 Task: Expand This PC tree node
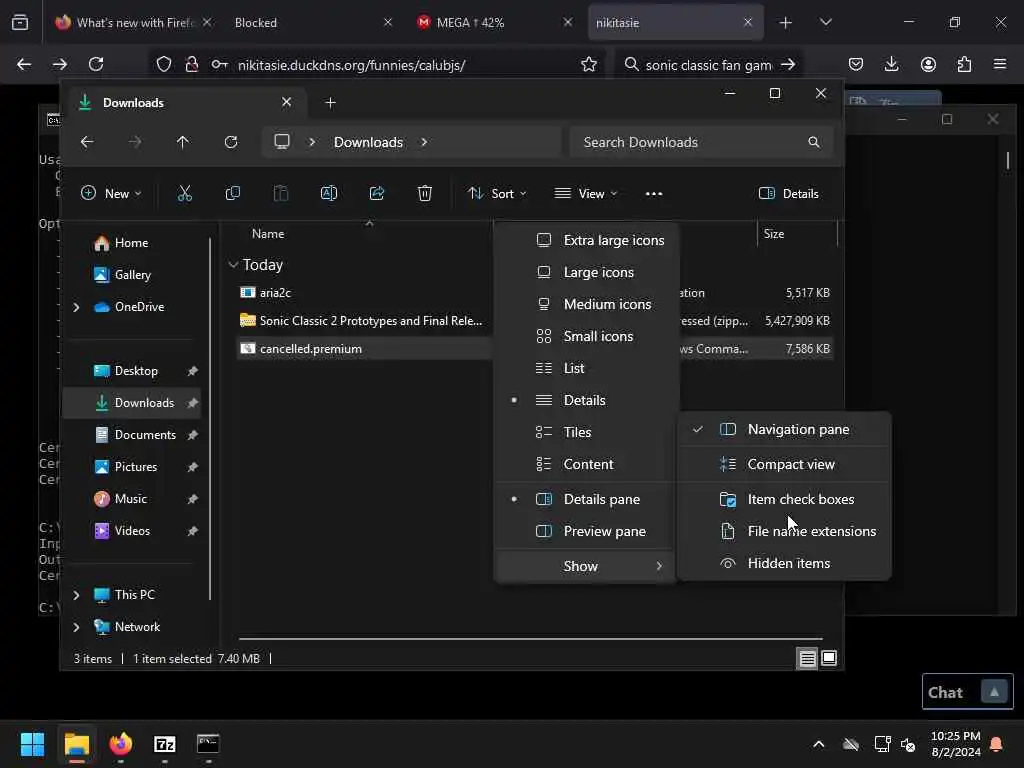(76, 595)
